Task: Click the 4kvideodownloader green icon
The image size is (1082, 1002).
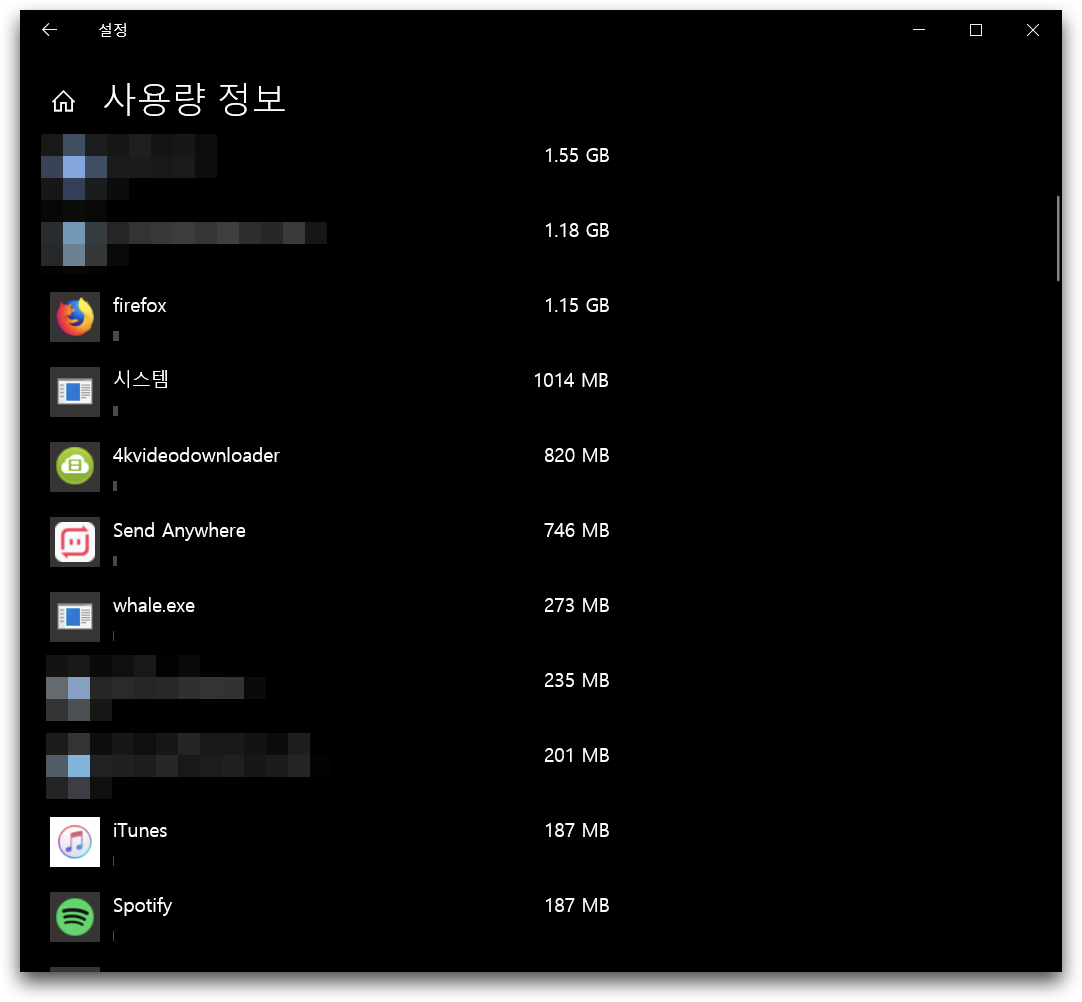Action: coord(75,466)
